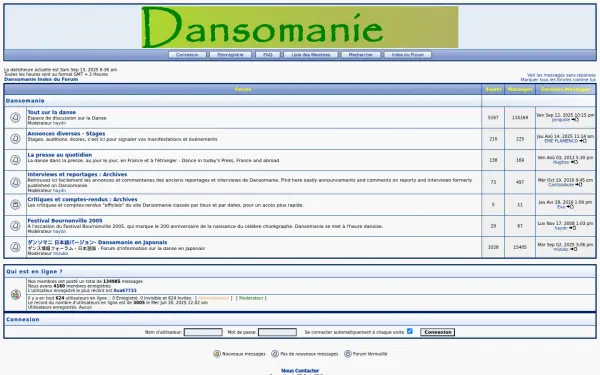Click the 15405 messages count cell
The height and width of the screenshot is (375, 600).
click(520, 247)
